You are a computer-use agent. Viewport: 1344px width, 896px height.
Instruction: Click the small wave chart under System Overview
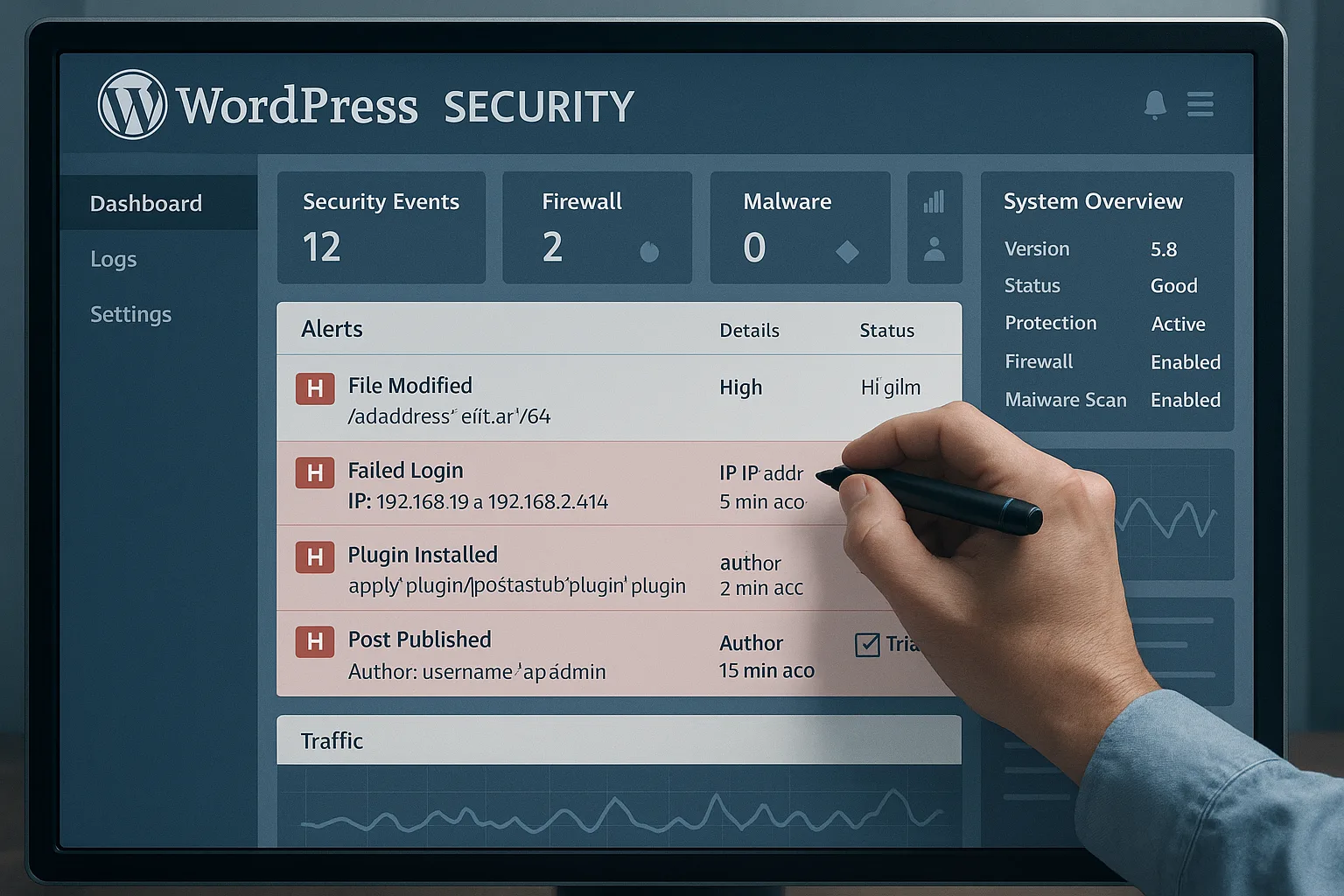[1168, 516]
